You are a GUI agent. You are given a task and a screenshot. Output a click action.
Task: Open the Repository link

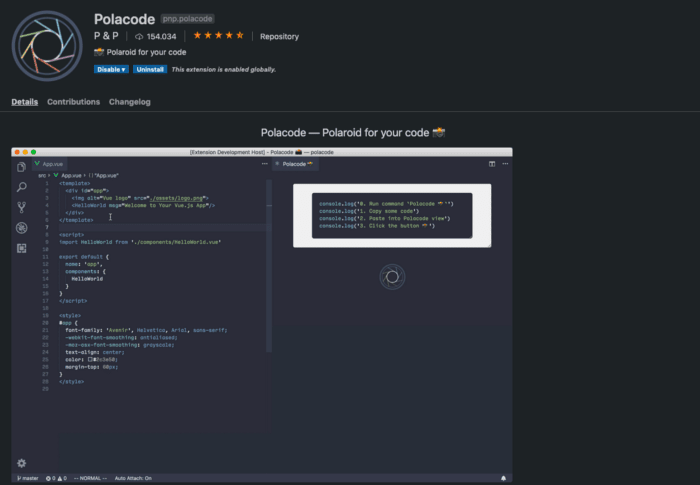[279, 37]
